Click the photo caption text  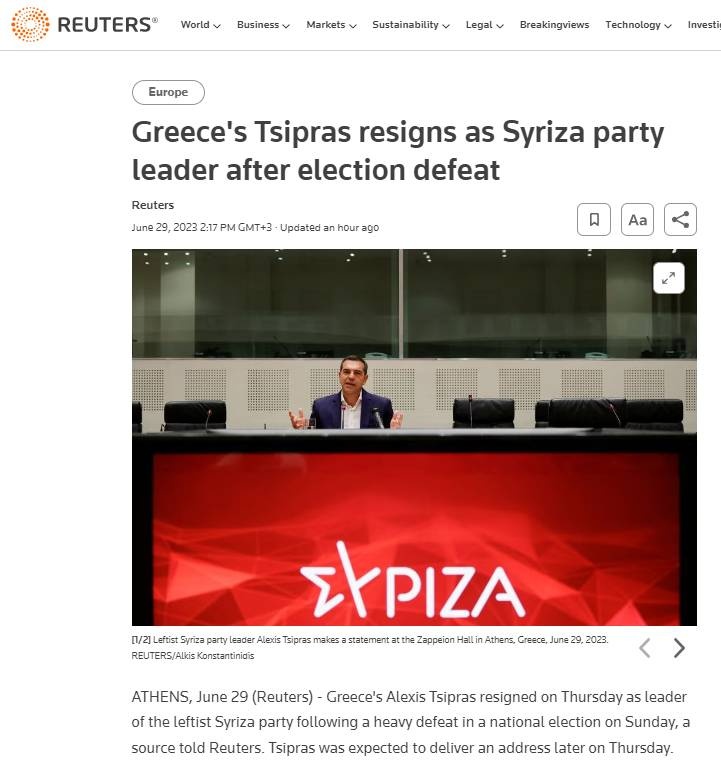click(370, 648)
